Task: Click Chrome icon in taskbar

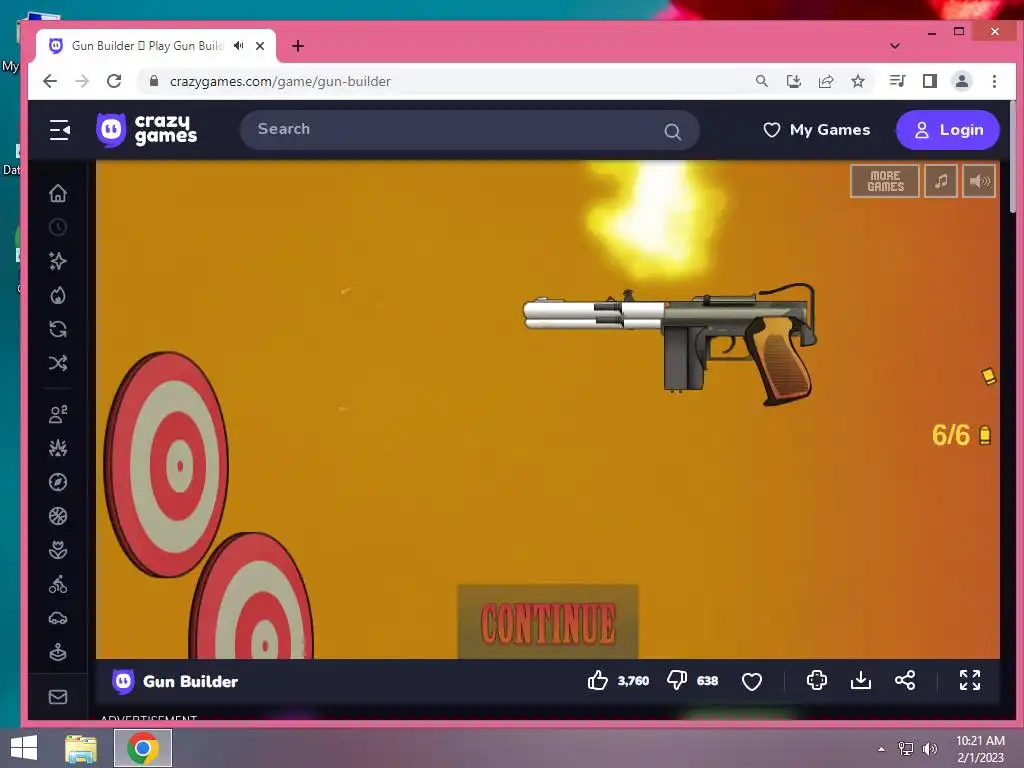Action: (143, 748)
